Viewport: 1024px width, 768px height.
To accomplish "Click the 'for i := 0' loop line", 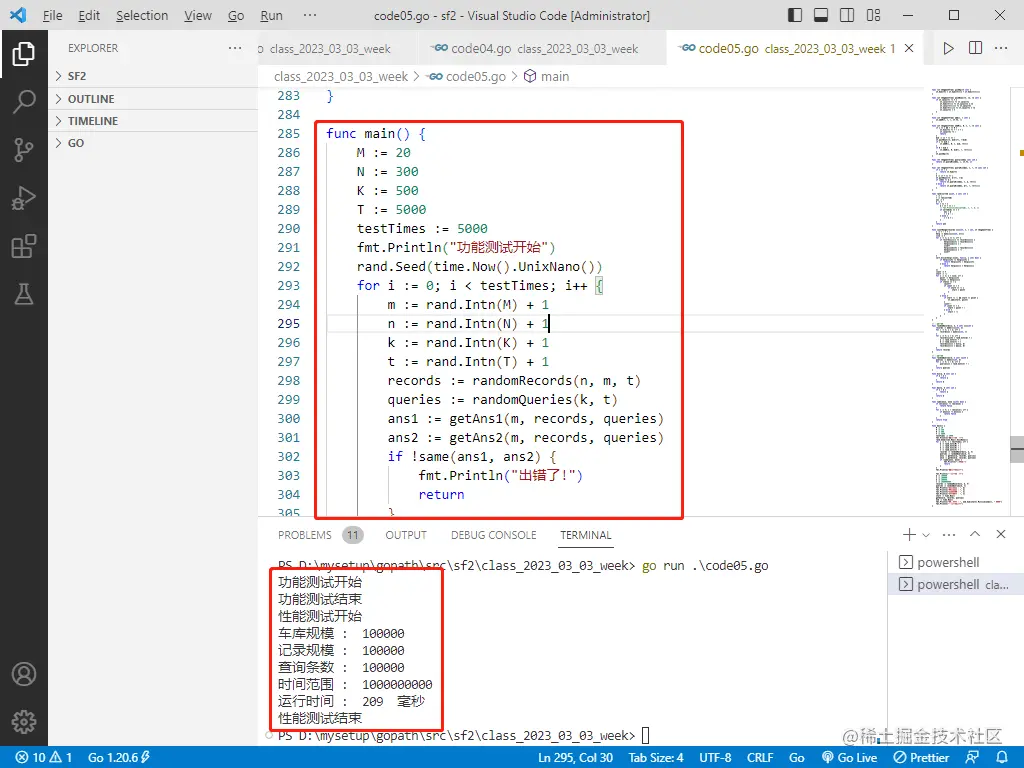I will [480, 285].
